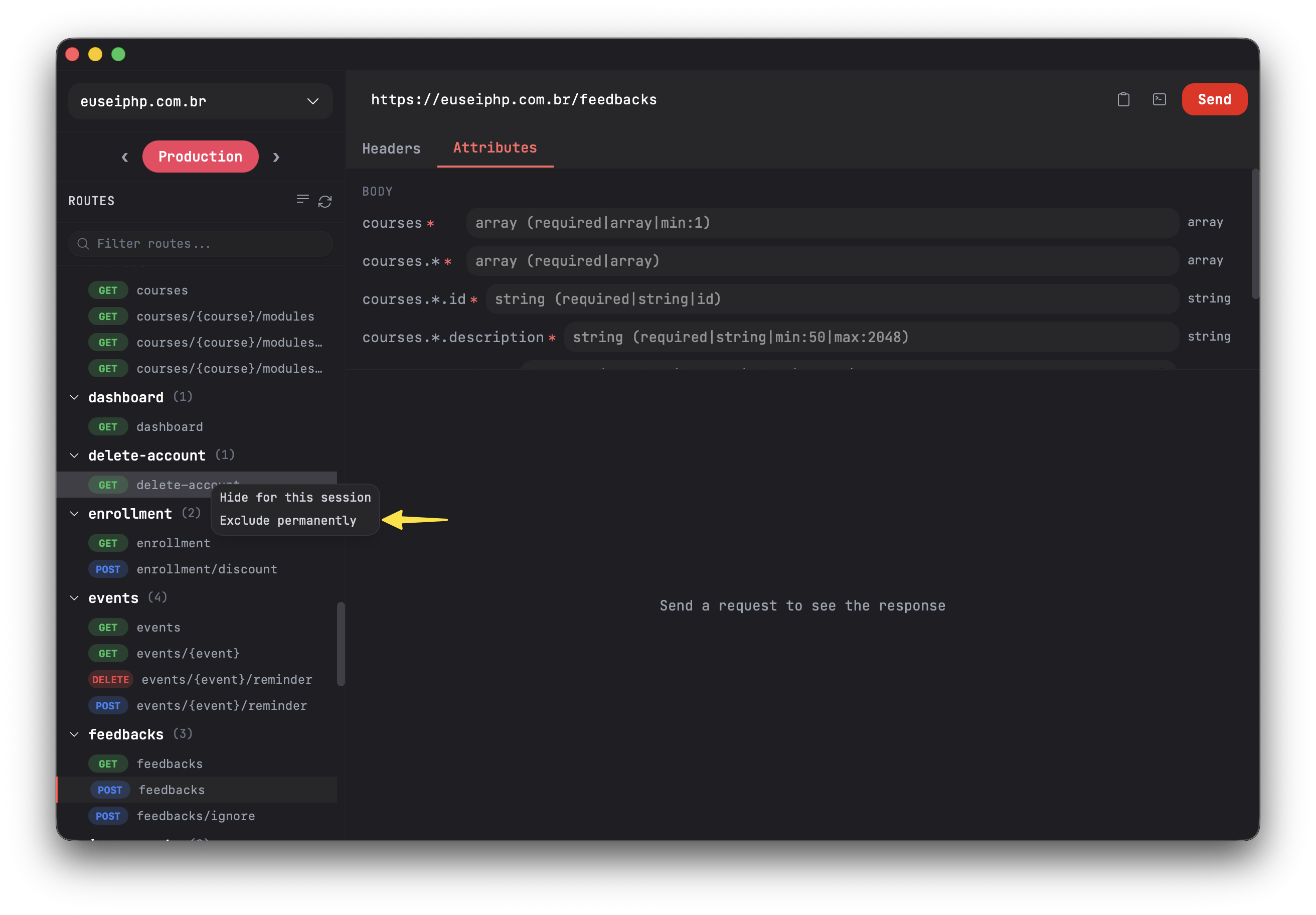
Task: Click the DELETE badge on events reminder
Action: (x=111, y=679)
